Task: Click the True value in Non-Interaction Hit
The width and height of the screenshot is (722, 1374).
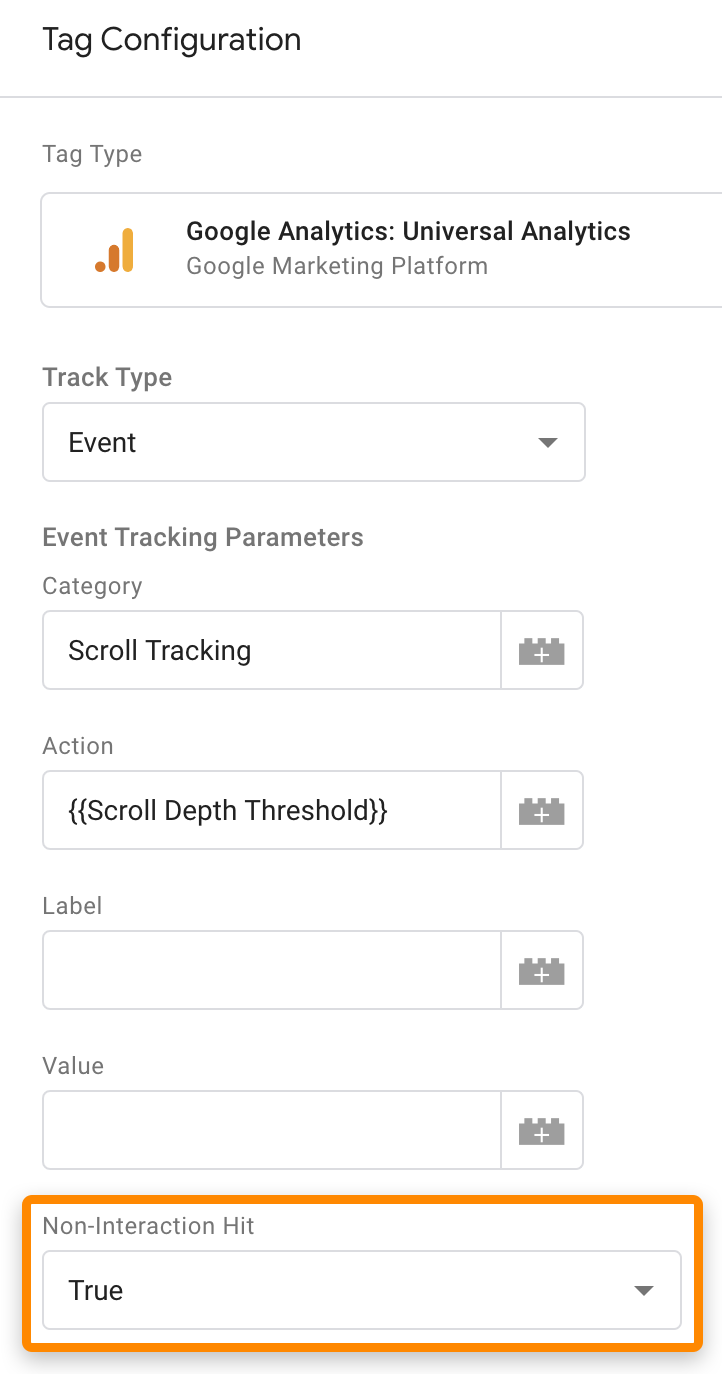Action: pyautogui.click(x=96, y=1290)
